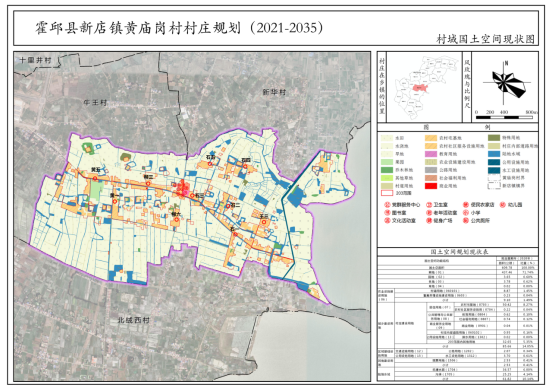Image resolution: width=553 pixels, height=391 pixels.
Task: Click the 老年活动室 legend icon
Action: coord(429,213)
